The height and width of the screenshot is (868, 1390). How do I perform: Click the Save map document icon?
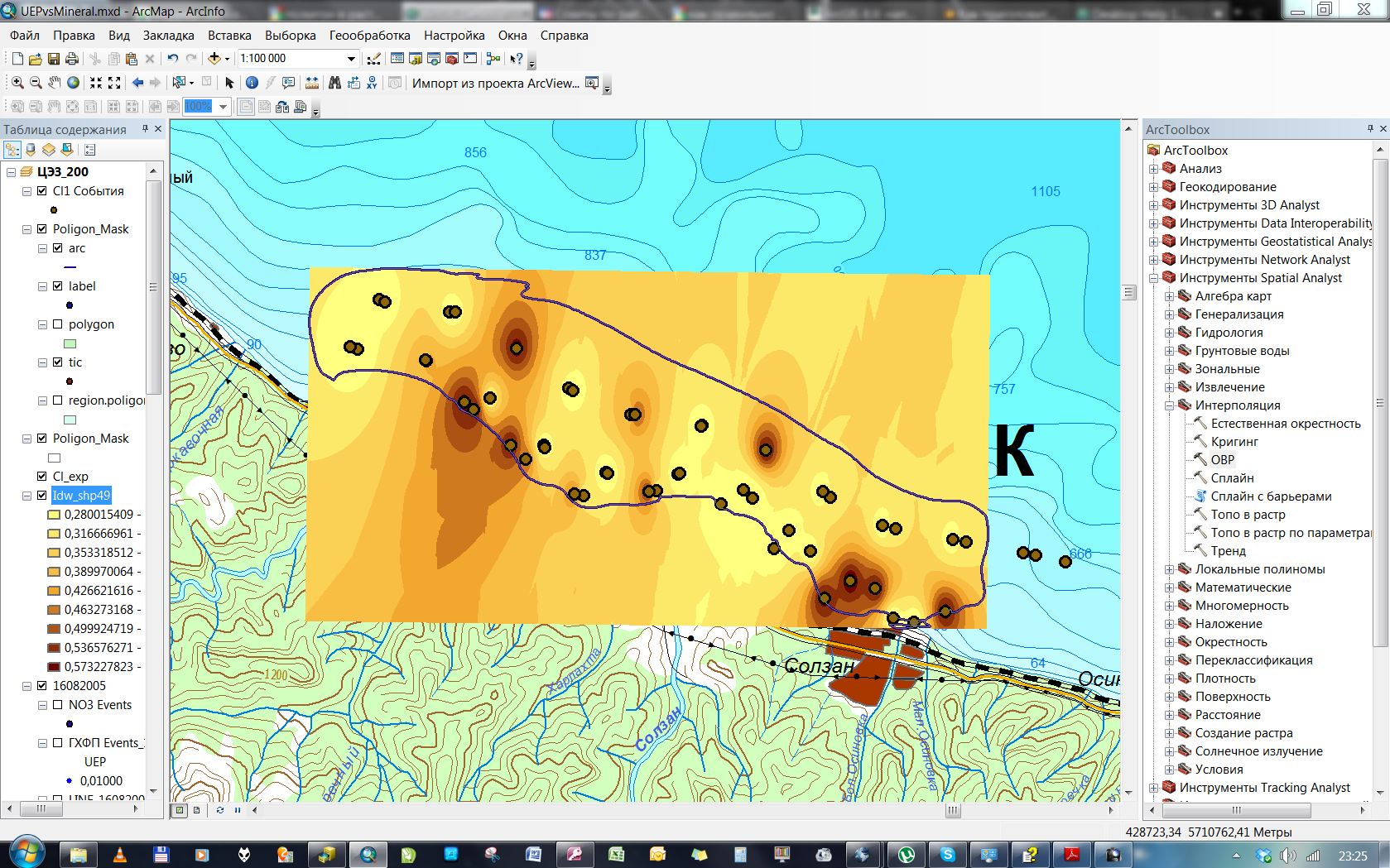tap(54, 59)
